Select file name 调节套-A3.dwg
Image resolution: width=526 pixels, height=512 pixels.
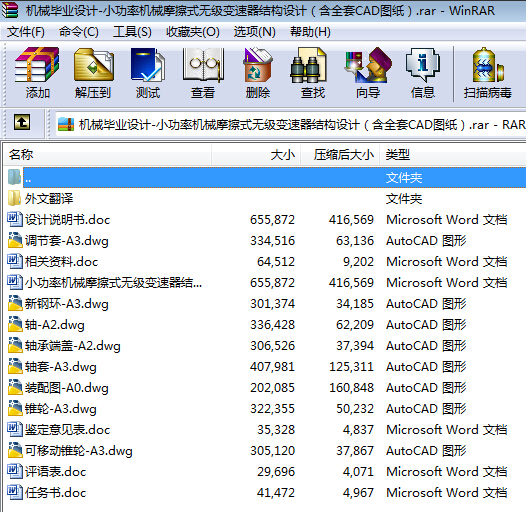pyautogui.click(x=67, y=241)
